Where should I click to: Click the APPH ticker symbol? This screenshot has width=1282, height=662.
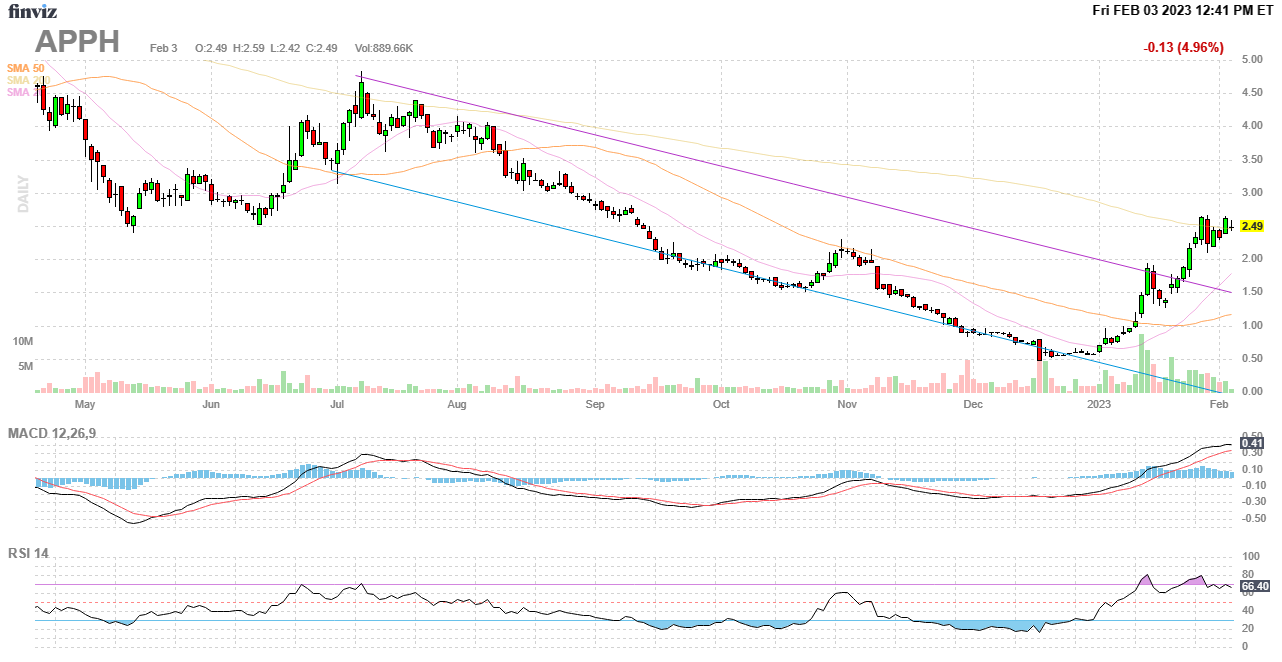[77, 41]
